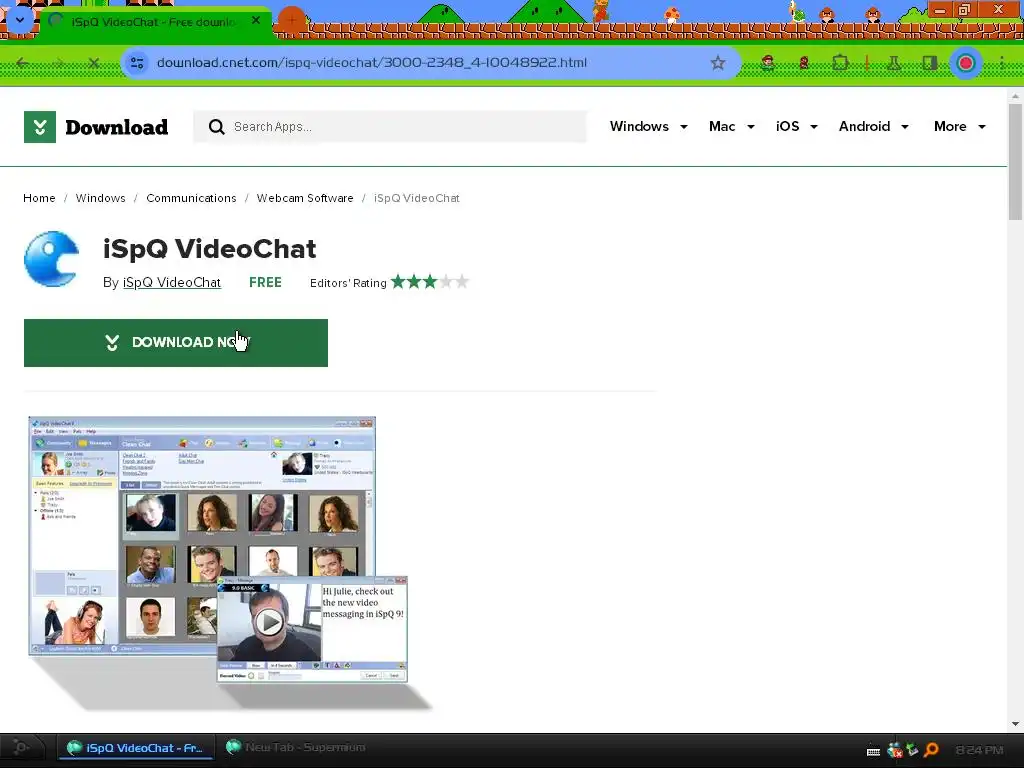Click the Editors' Rating stars
Screen dimensions: 1024x768
430,282
